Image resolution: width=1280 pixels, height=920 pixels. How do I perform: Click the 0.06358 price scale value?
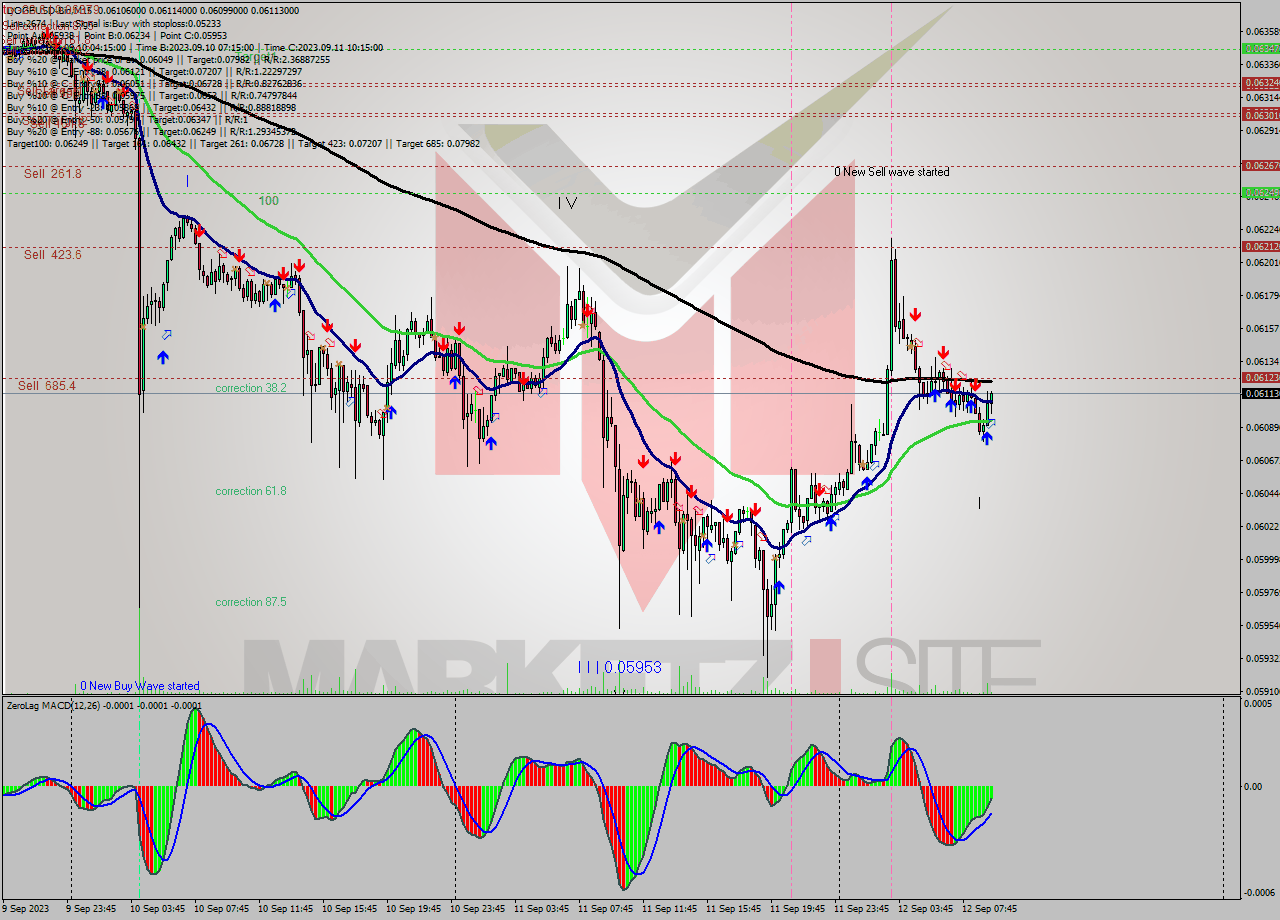click(1263, 31)
